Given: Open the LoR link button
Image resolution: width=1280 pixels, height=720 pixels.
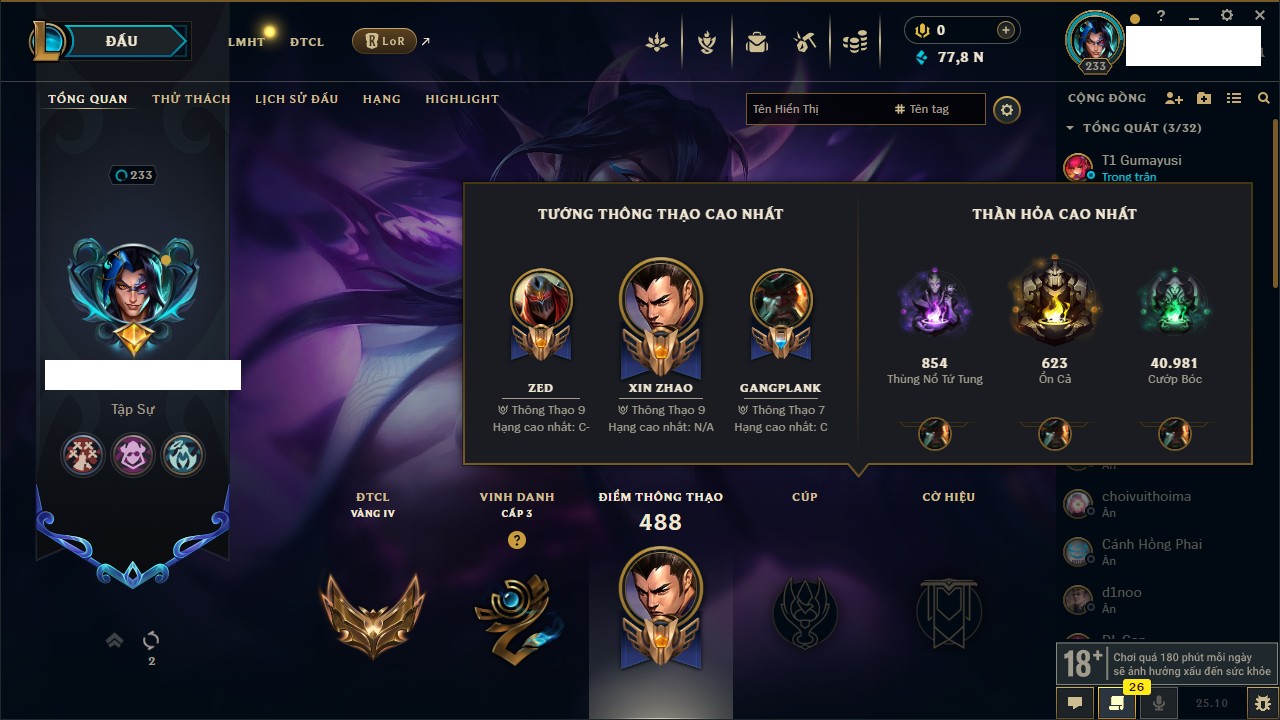Looking at the screenshot, I should click(x=384, y=41).
